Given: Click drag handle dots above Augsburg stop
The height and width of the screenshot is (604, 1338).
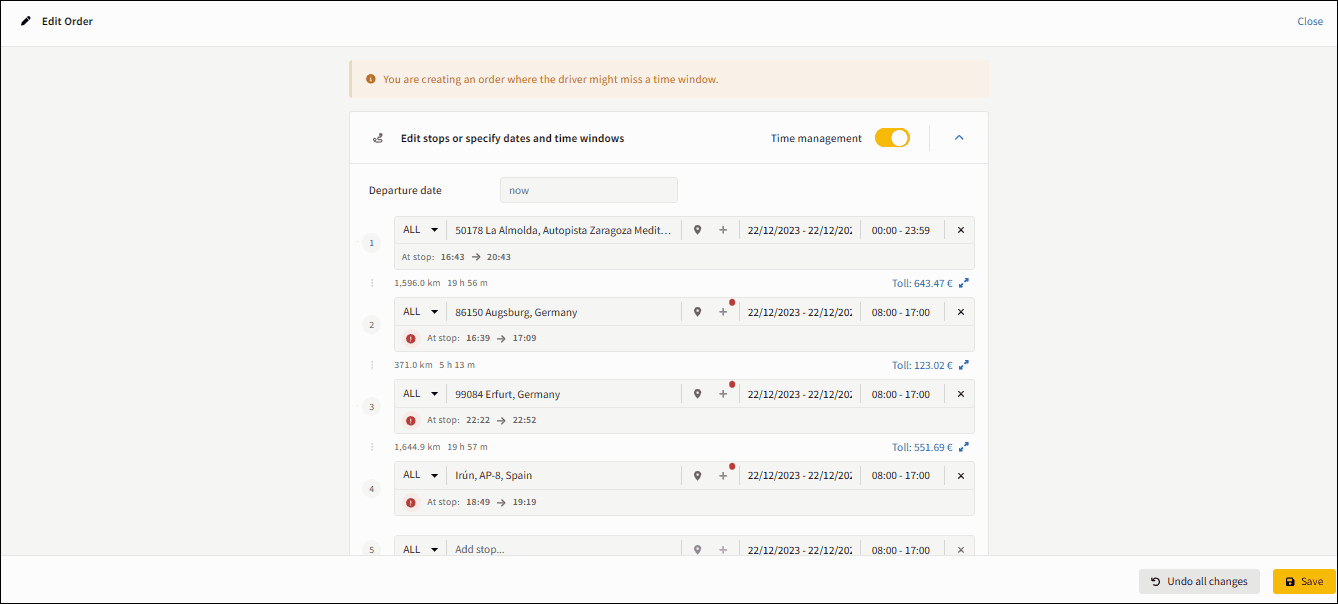Looking at the screenshot, I should pyautogui.click(x=372, y=284).
